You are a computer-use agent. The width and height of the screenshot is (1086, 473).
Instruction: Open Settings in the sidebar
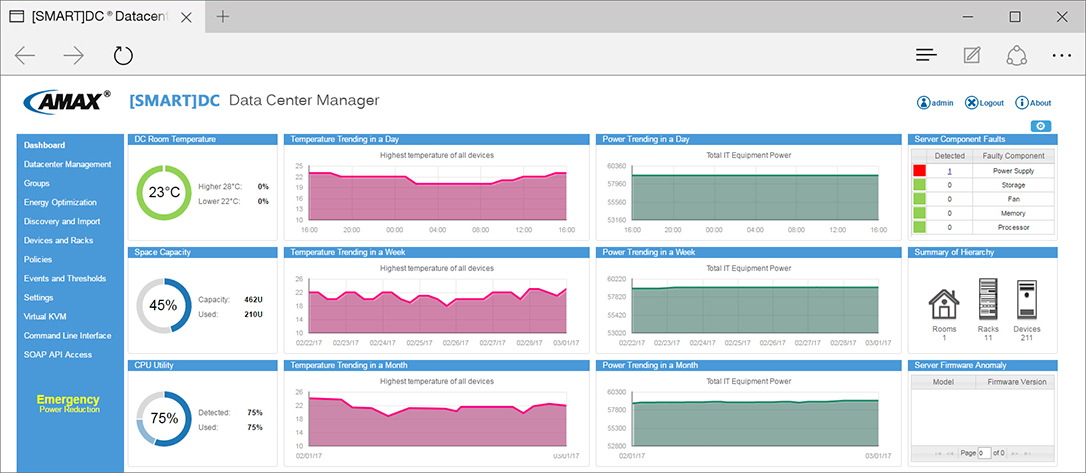[38, 297]
